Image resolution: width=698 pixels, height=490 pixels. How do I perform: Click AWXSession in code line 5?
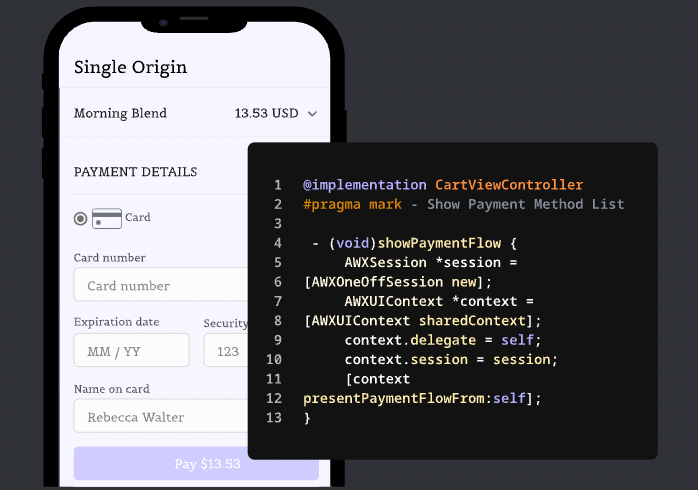[386, 263]
